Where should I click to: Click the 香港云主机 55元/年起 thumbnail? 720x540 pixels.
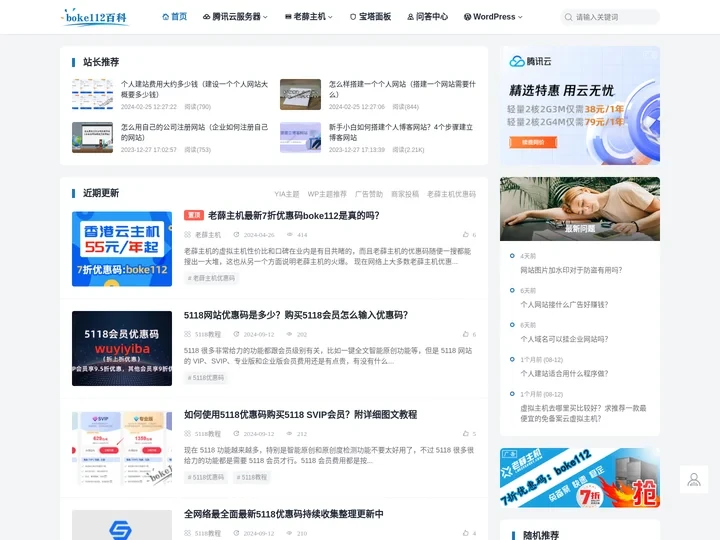tap(122, 249)
